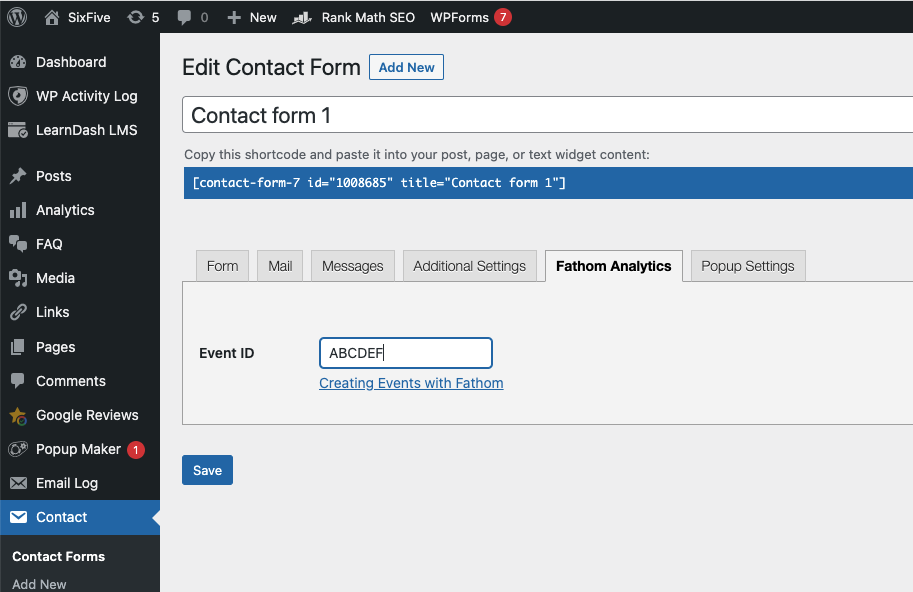Open the Dashboard palette icon
Image resolution: width=913 pixels, height=592 pixels.
(x=18, y=62)
